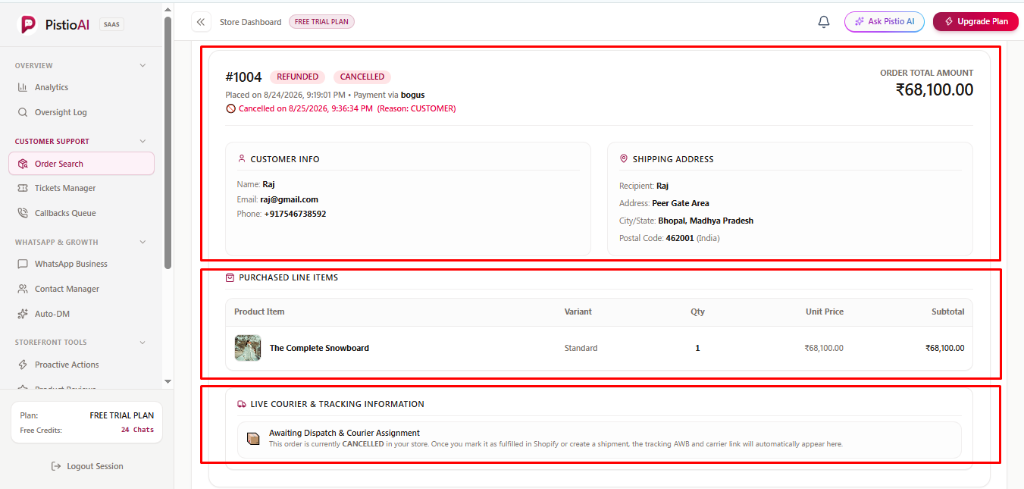1024x489 pixels.
Task: Open the Callbacks Queue page
Action: [x=82, y=213]
